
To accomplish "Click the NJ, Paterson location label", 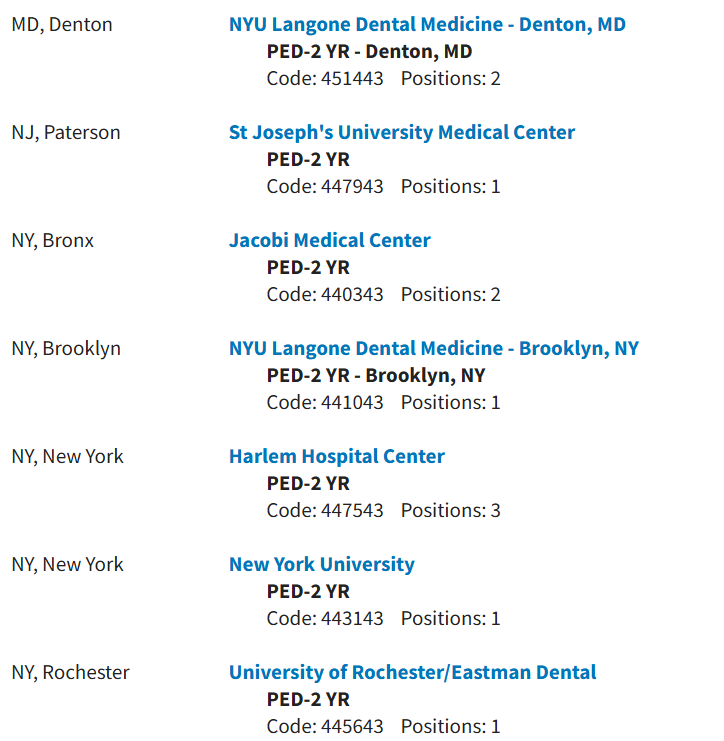I will [66, 133].
